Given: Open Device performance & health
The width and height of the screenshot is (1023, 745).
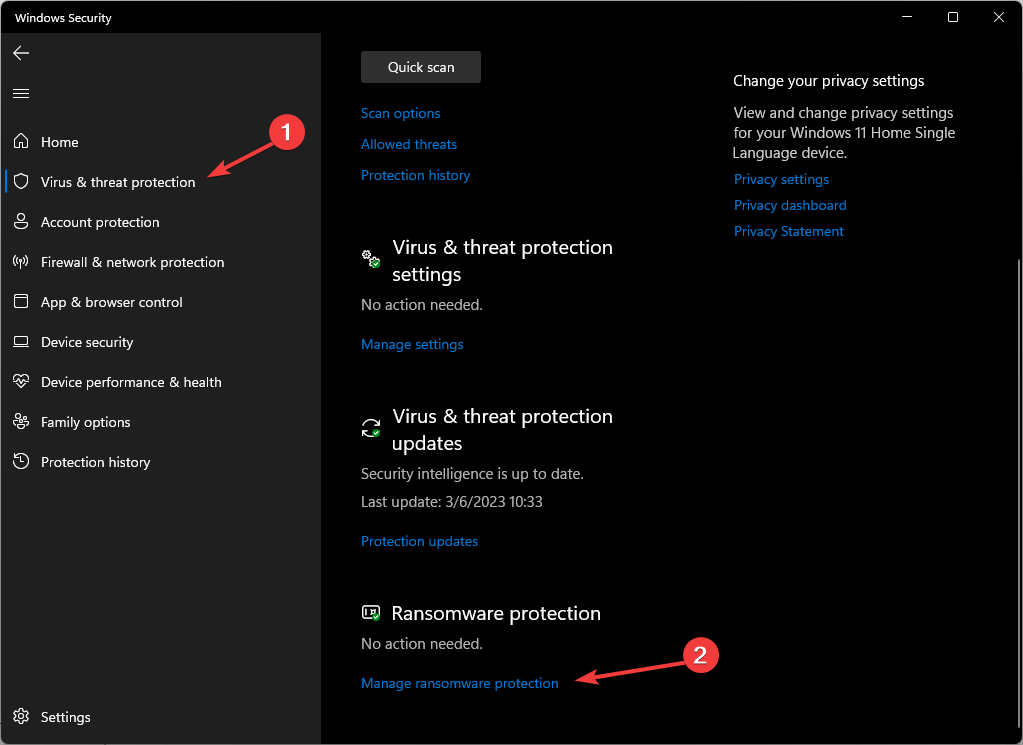Looking at the screenshot, I should click(x=131, y=381).
